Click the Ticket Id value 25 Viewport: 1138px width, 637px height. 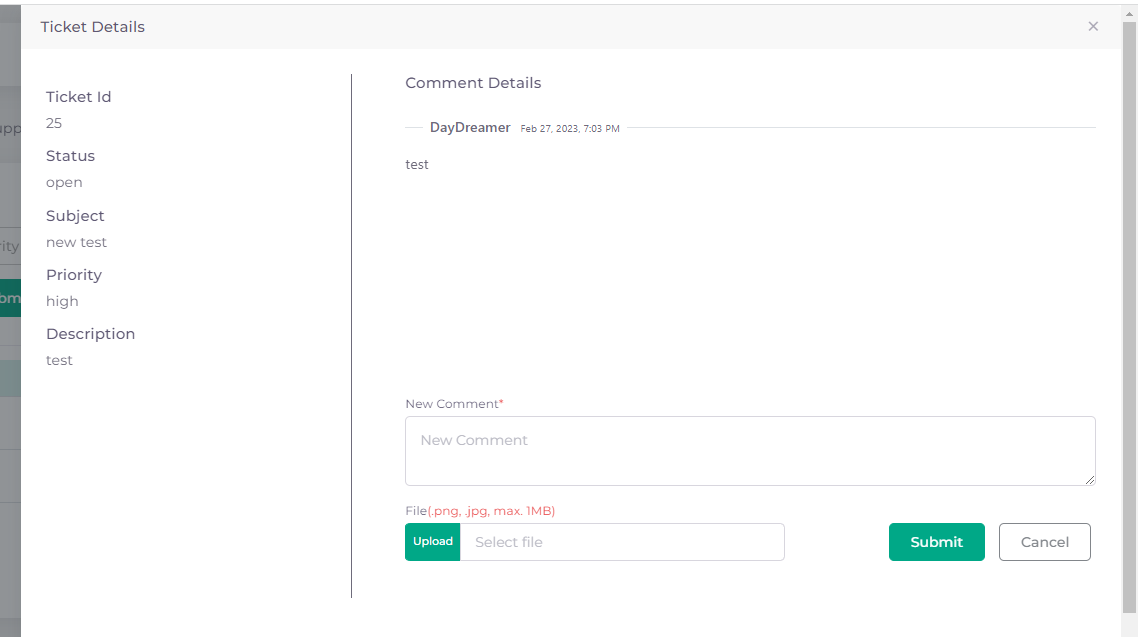click(x=54, y=123)
